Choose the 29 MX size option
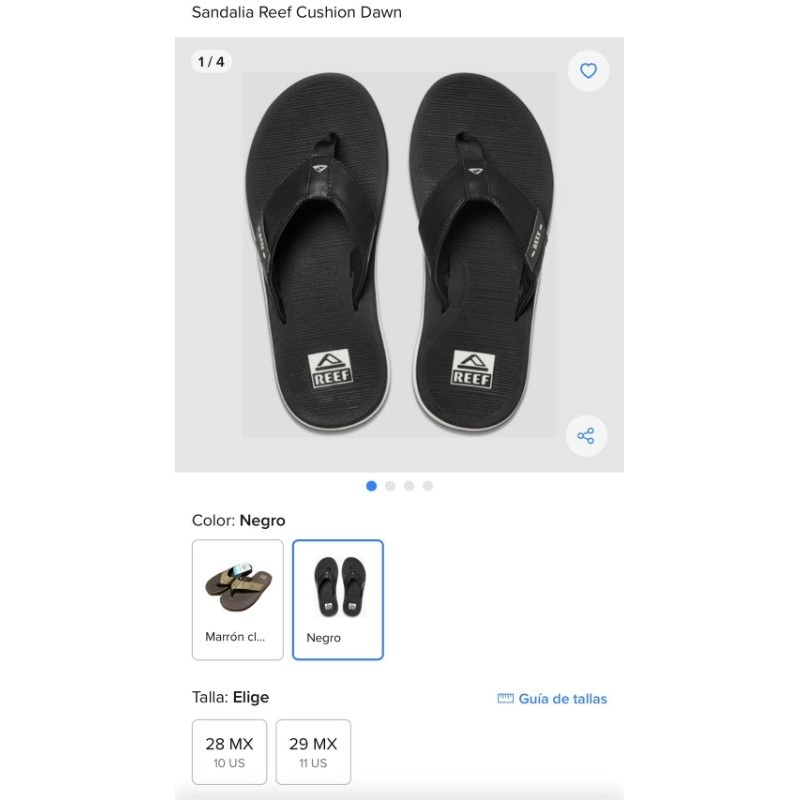This screenshot has height=800, width=800. point(313,752)
